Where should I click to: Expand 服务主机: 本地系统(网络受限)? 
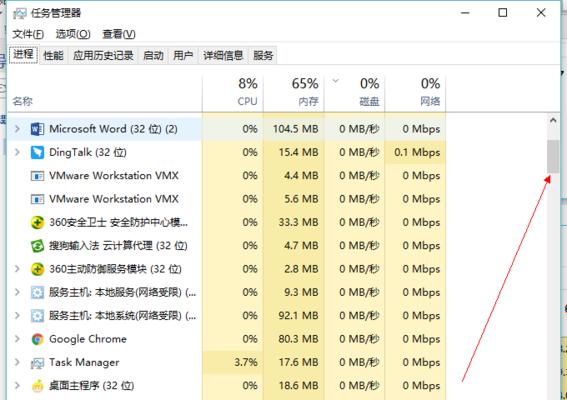pos(17,315)
